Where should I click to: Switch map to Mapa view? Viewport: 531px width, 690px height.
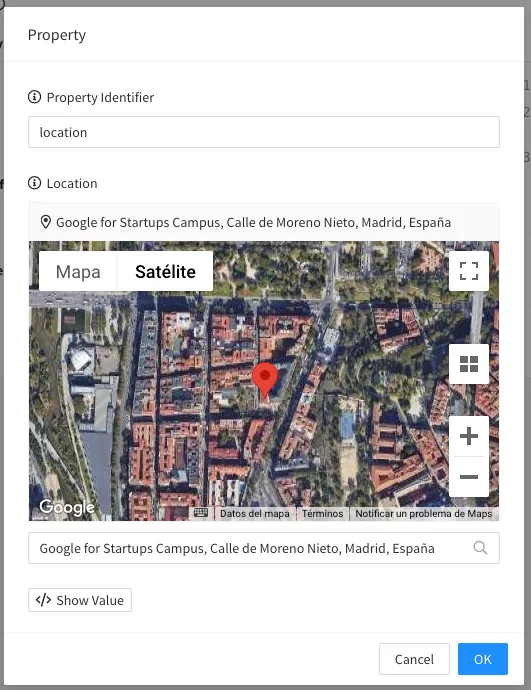(78, 272)
